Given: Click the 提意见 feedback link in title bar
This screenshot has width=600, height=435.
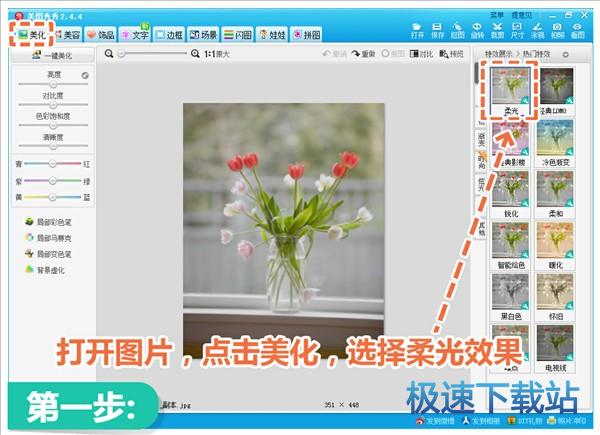Looking at the screenshot, I should [522, 15].
